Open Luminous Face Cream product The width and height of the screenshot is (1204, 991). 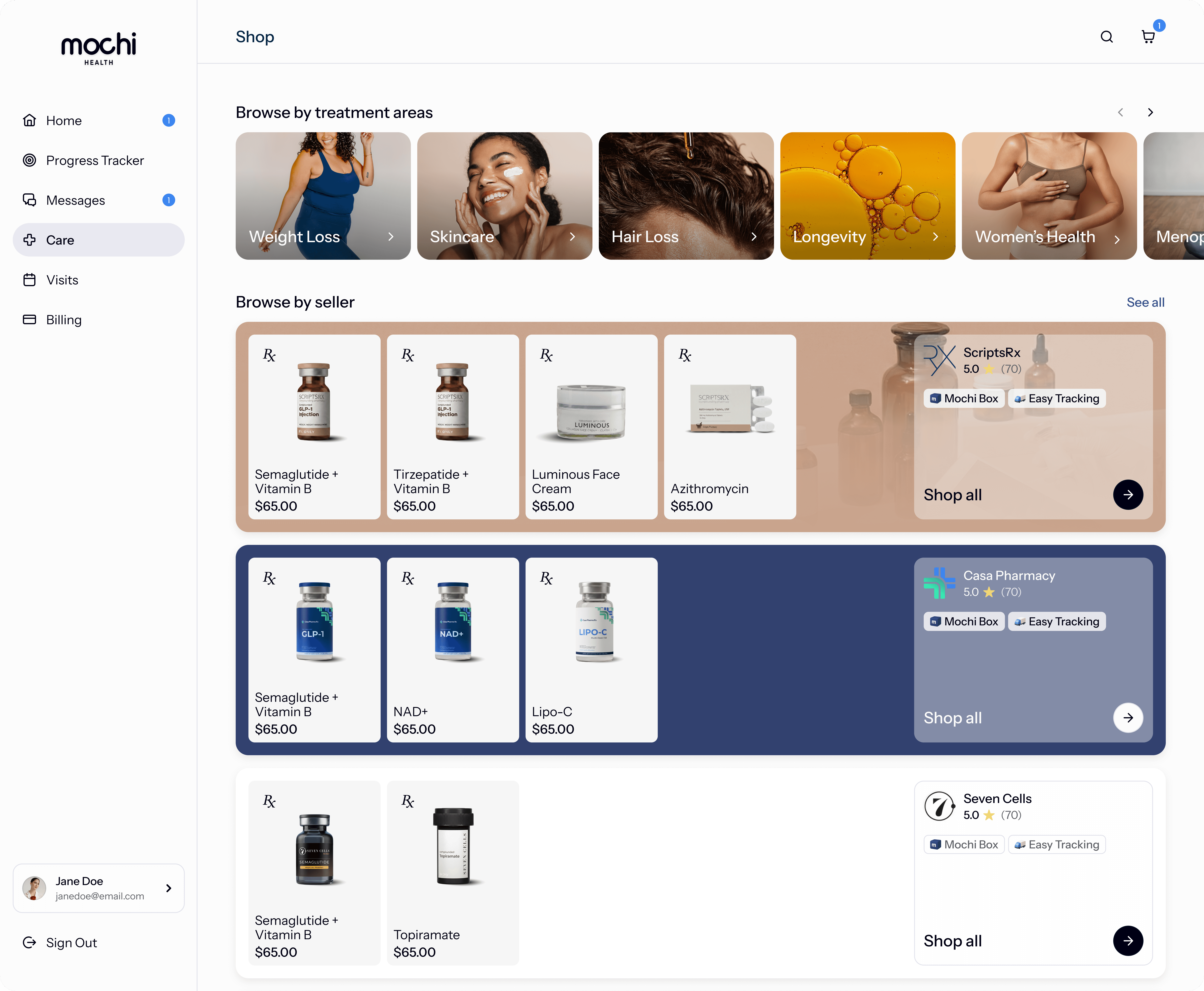[591, 427]
